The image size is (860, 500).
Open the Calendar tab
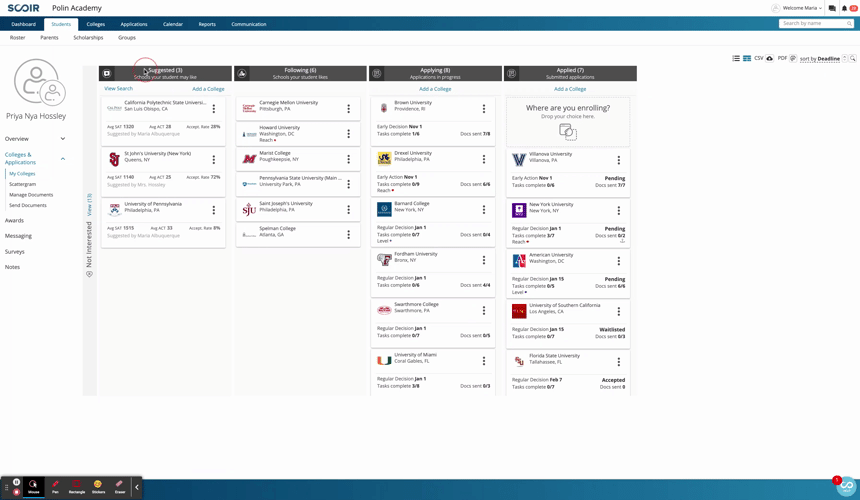173,24
